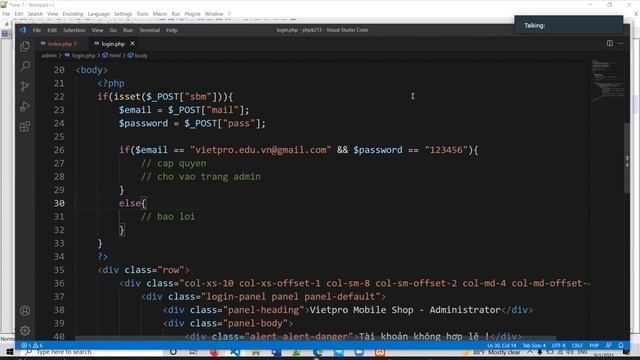Screen dimensions: 640x360
Task: Open the VS Code Help menu
Action: (171, 30)
